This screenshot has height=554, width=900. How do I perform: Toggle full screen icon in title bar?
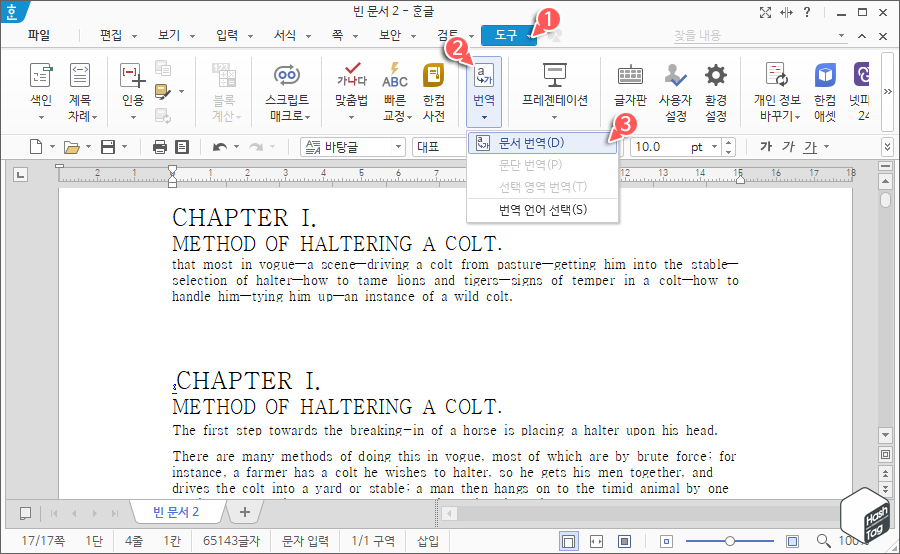[765, 13]
